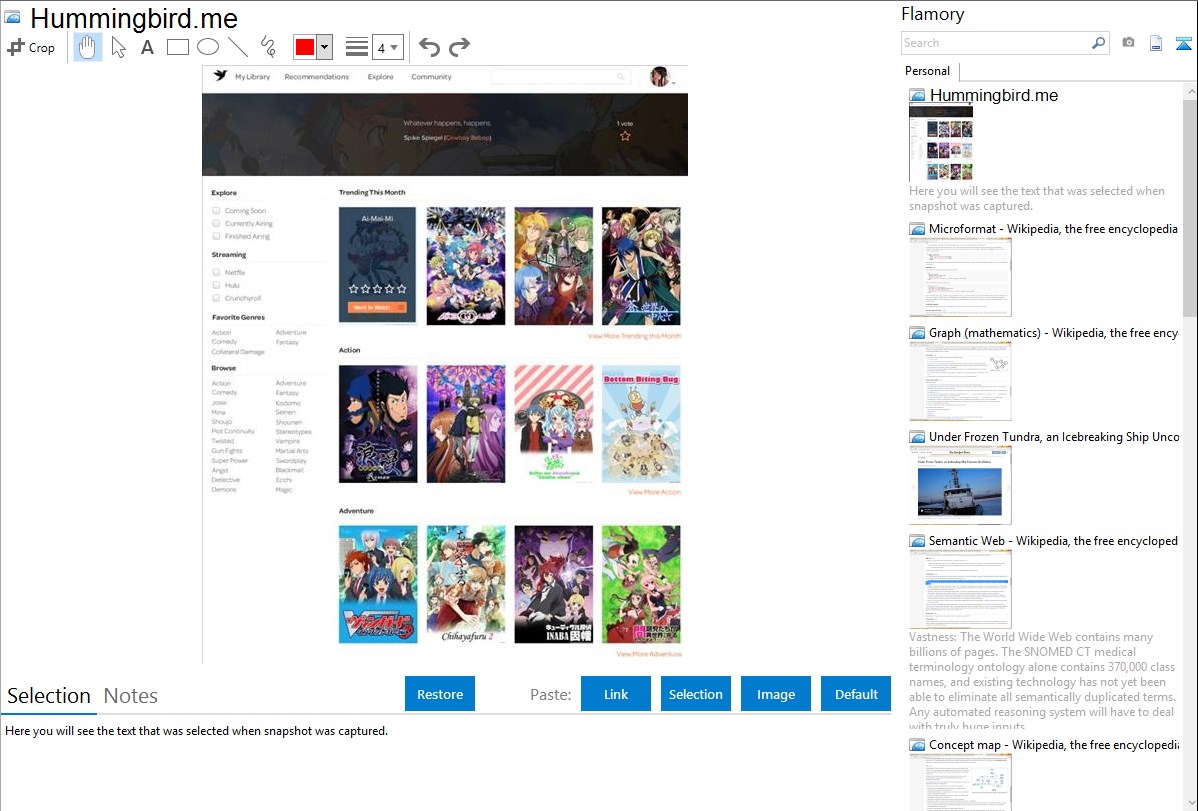Screen dimensions: 1198x811
Task: Click the document icon in Flamory header
Action: click(x=1156, y=43)
